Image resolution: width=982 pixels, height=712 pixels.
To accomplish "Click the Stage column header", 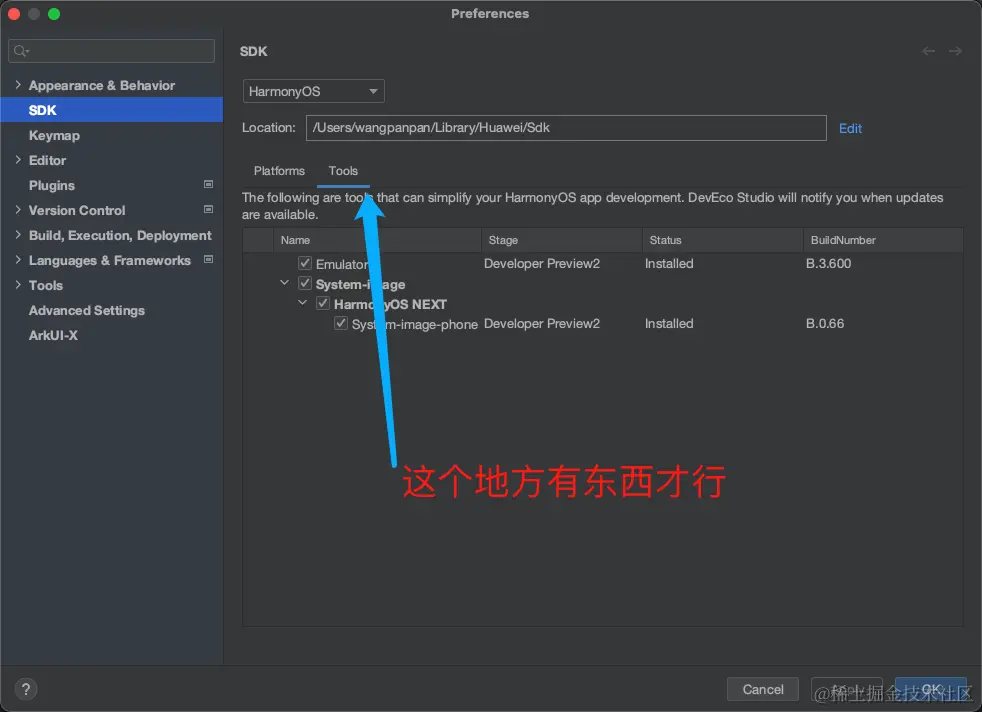I will point(562,240).
